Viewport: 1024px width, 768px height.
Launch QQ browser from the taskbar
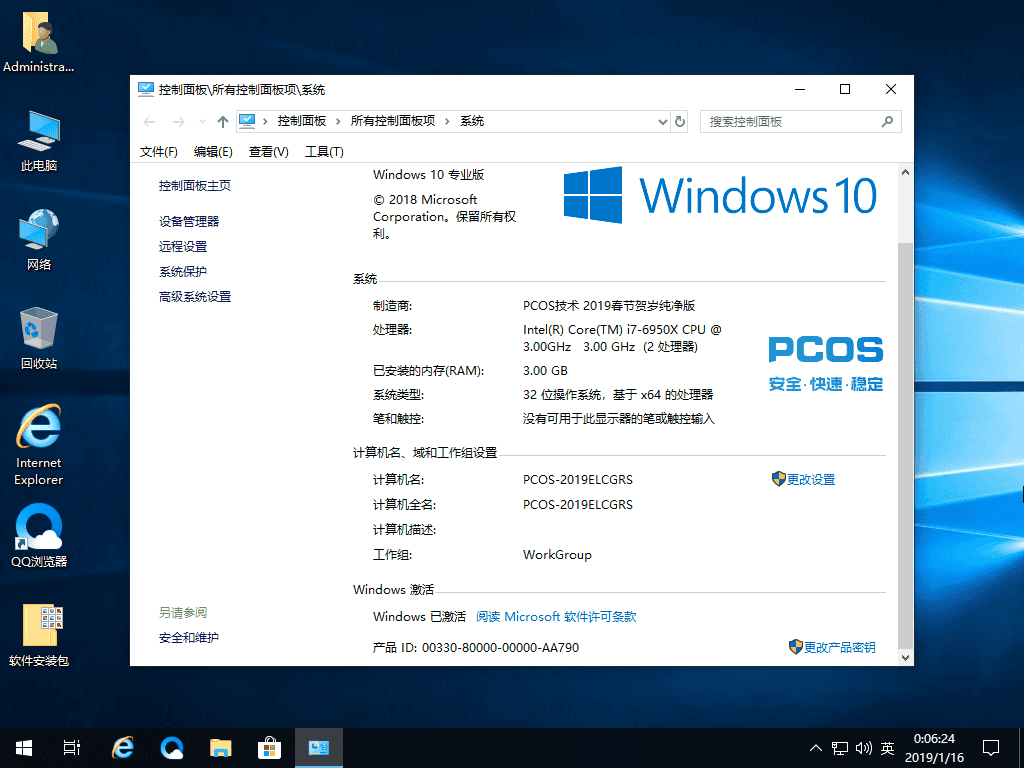point(172,748)
